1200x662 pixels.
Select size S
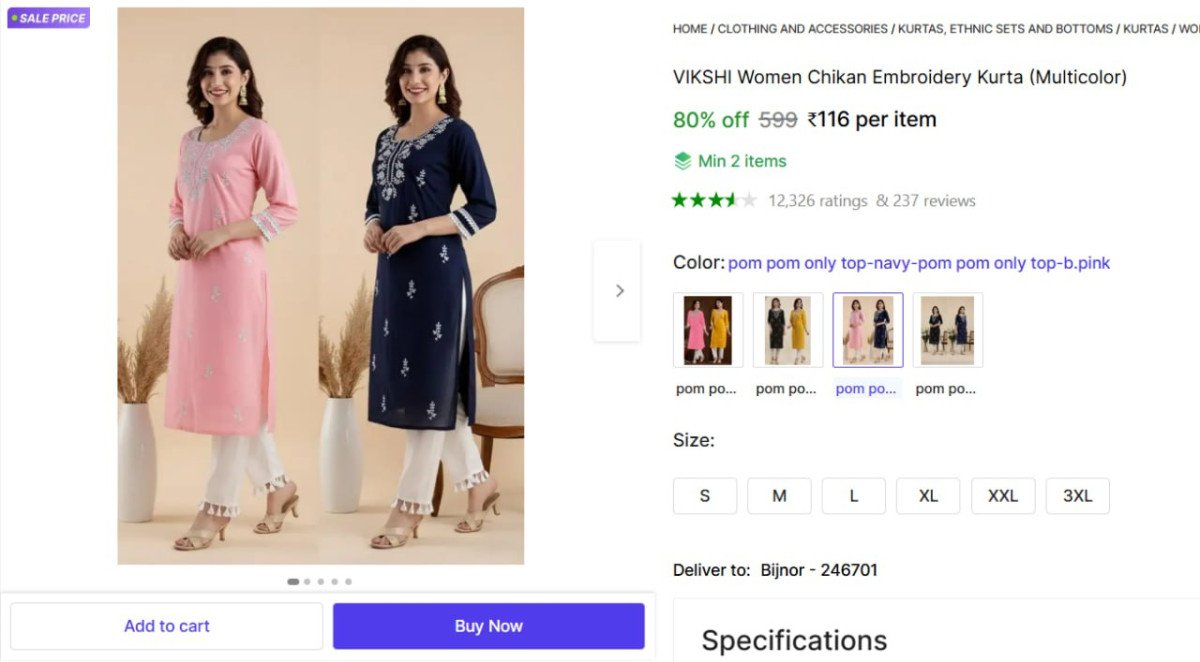click(x=705, y=495)
